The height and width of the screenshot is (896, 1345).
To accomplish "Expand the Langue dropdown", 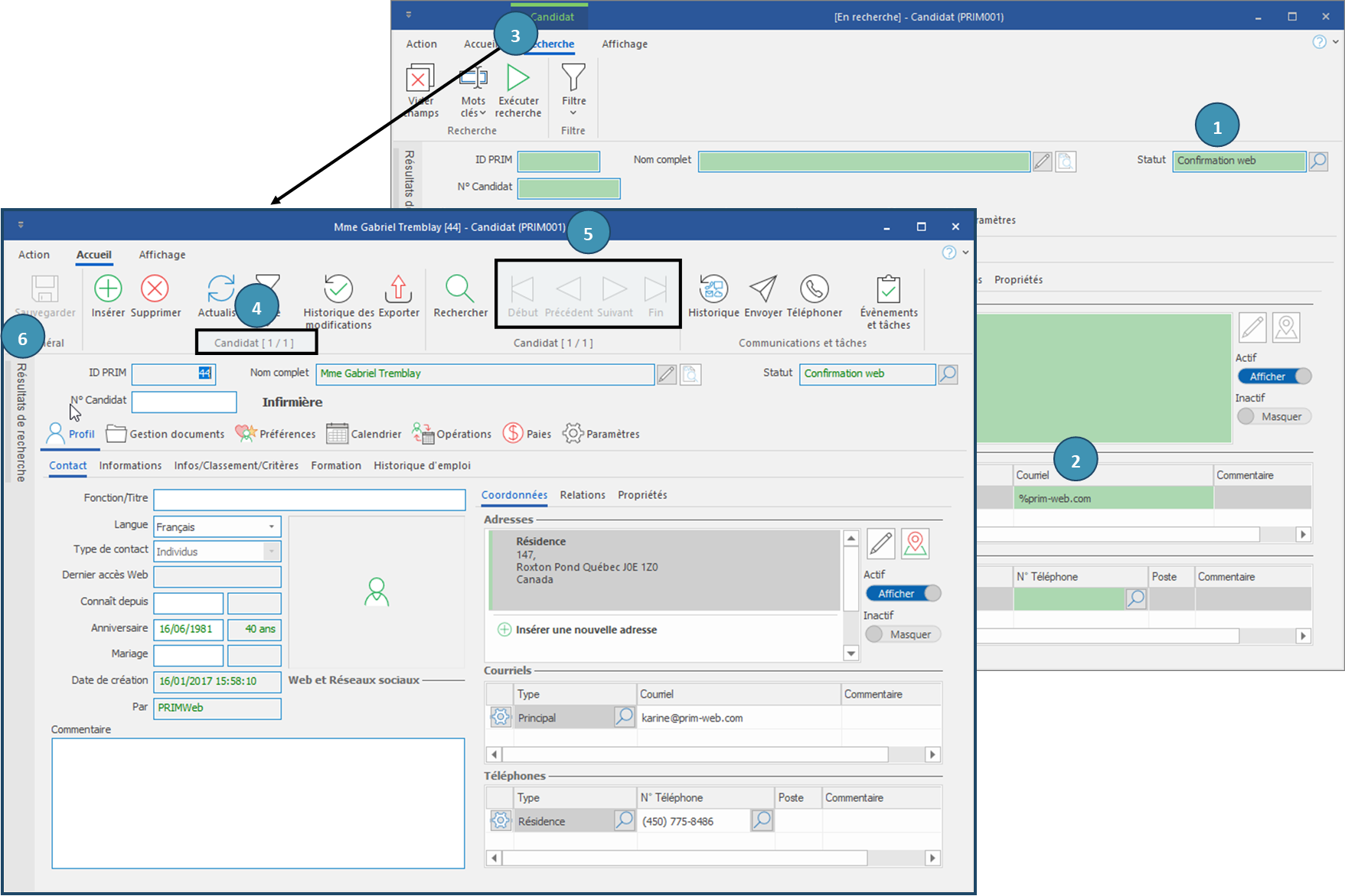I will pyautogui.click(x=271, y=527).
